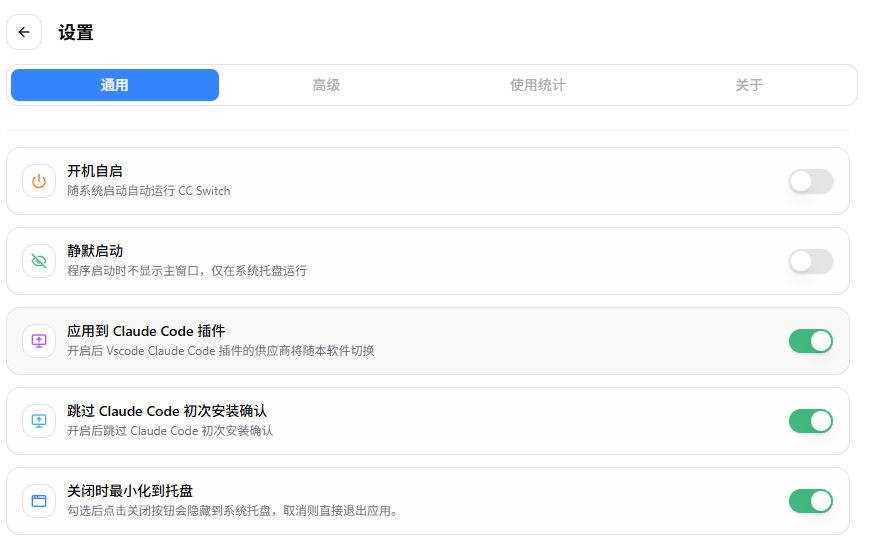The width and height of the screenshot is (873, 556).
Task: Click the green crossed-eye icon for 静默启动
Action: (x=39, y=261)
